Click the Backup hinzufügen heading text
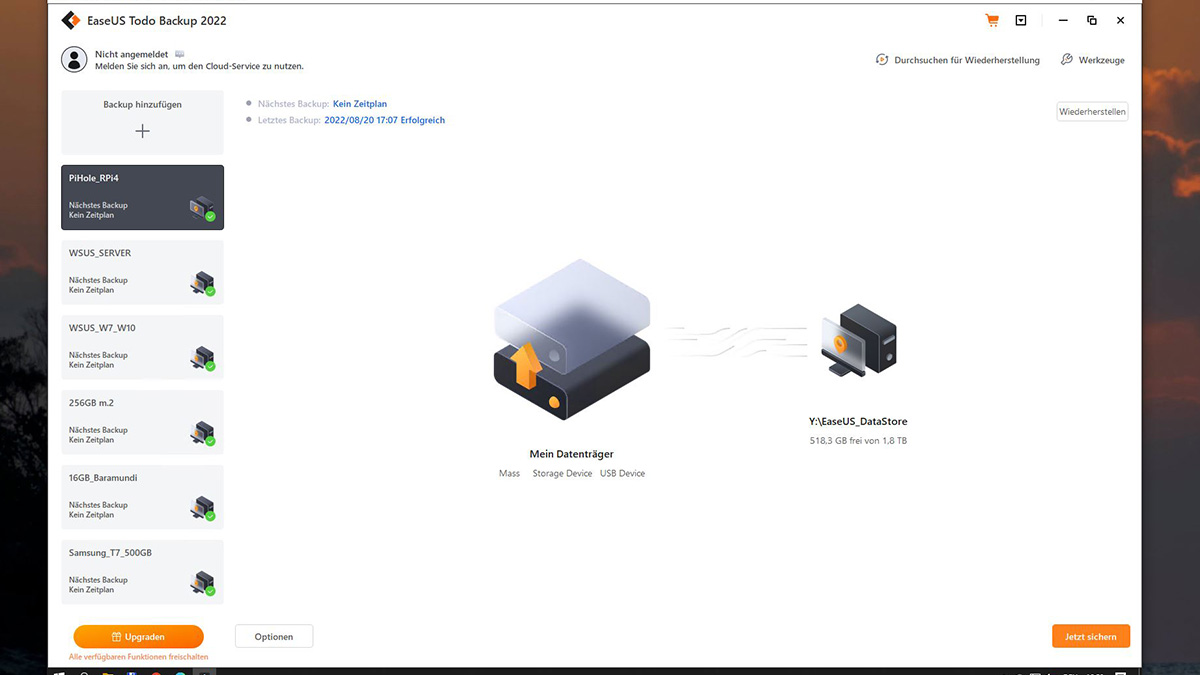The height and width of the screenshot is (675, 1200). pos(142,105)
